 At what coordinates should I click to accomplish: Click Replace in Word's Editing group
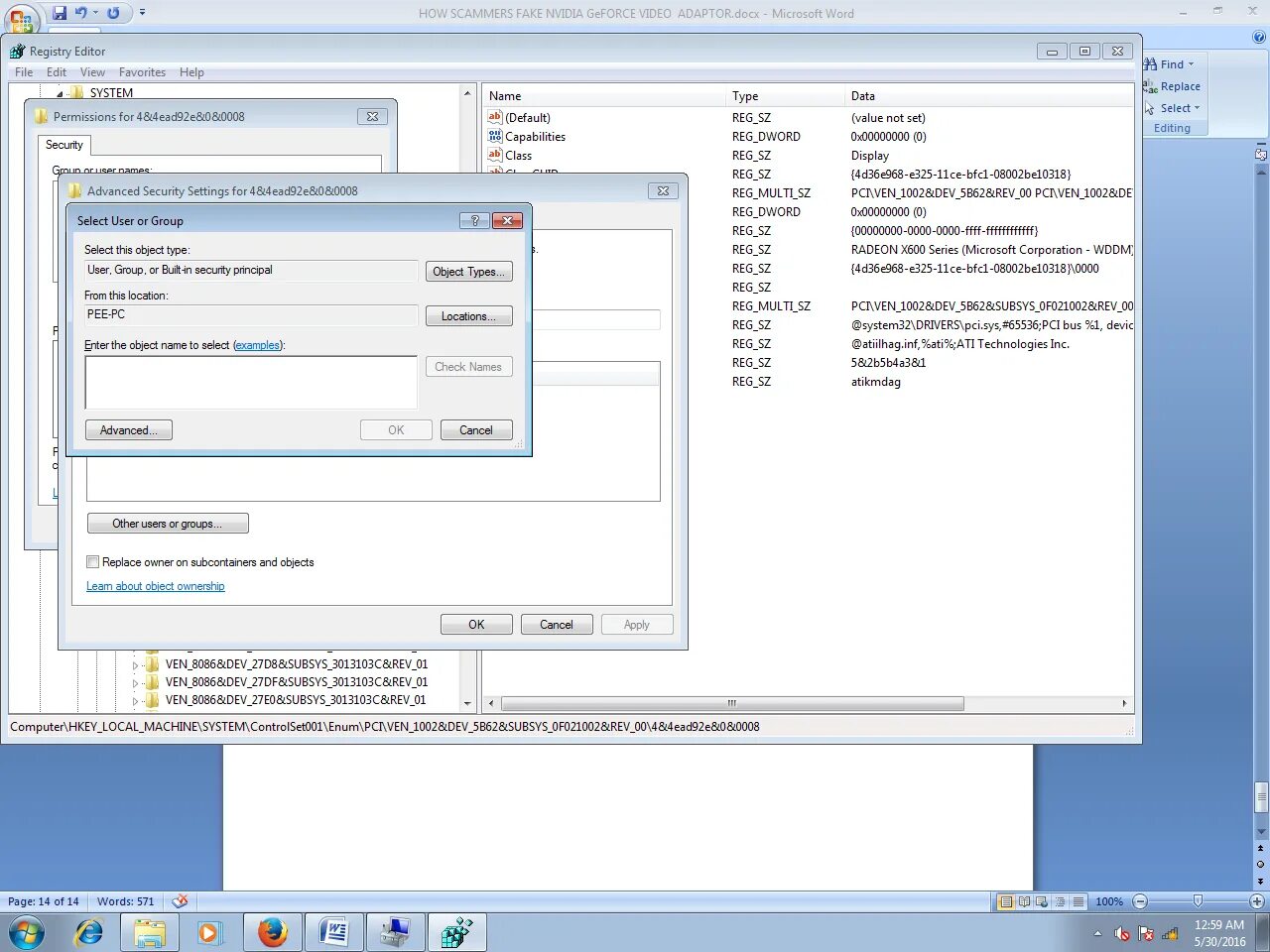(x=1172, y=86)
